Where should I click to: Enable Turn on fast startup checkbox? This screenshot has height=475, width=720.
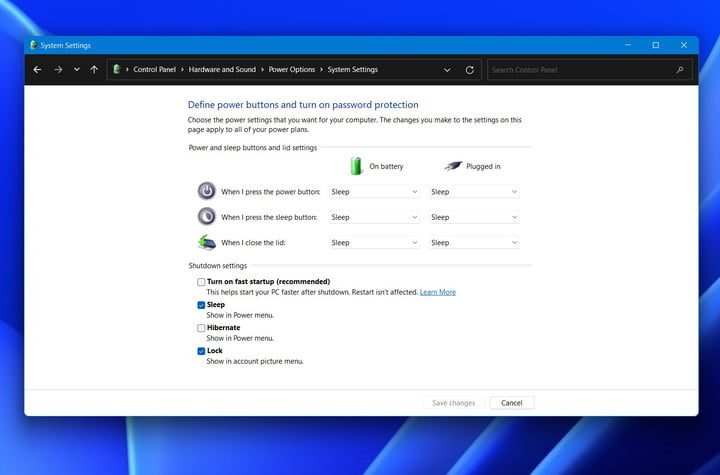(x=201, y=282)
